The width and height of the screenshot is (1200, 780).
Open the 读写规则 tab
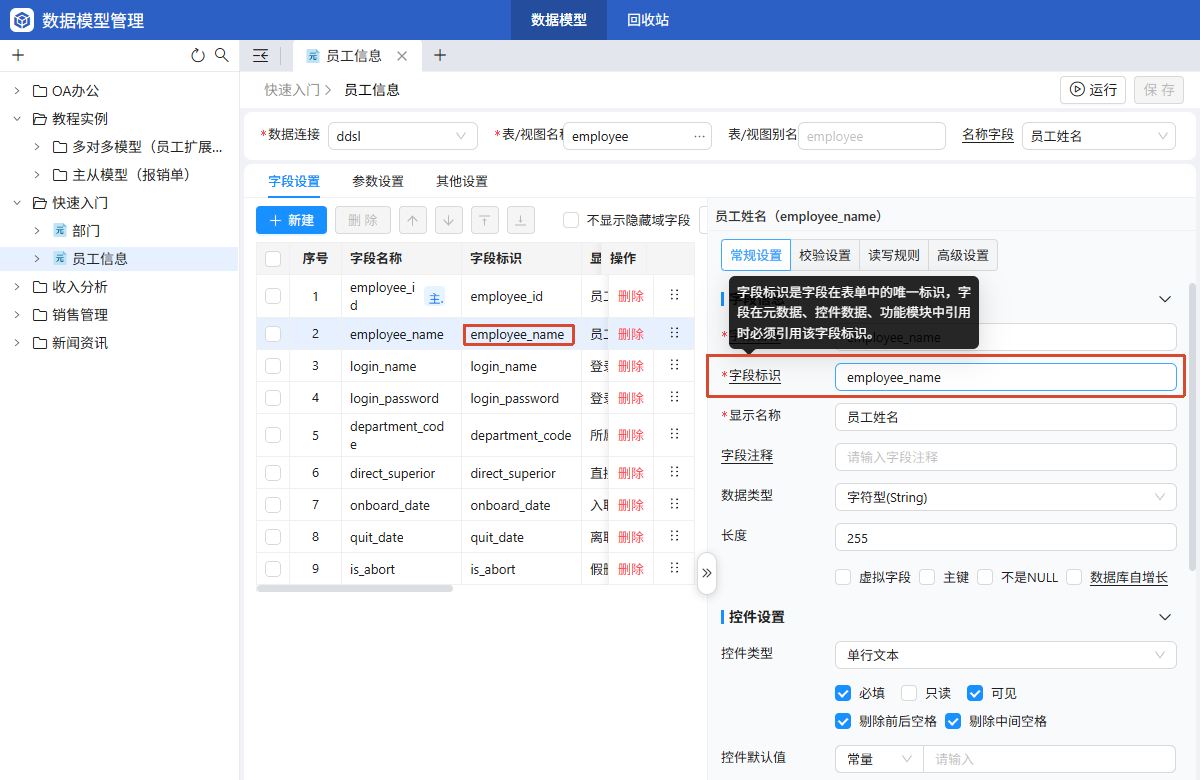pyautogui.click(x=894, y=255)
